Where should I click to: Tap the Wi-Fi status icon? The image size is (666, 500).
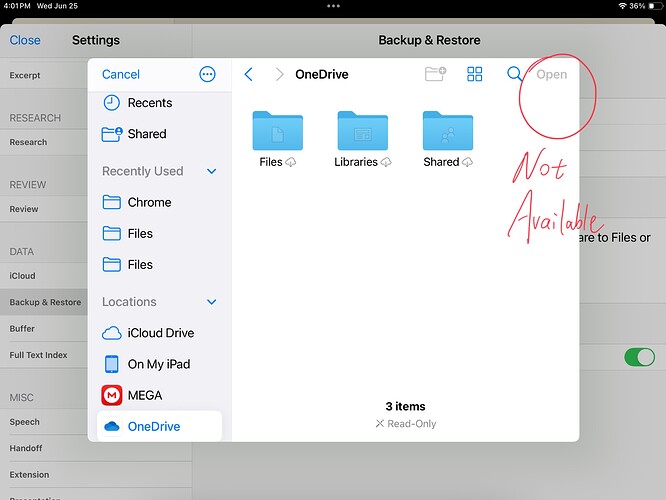622,6
